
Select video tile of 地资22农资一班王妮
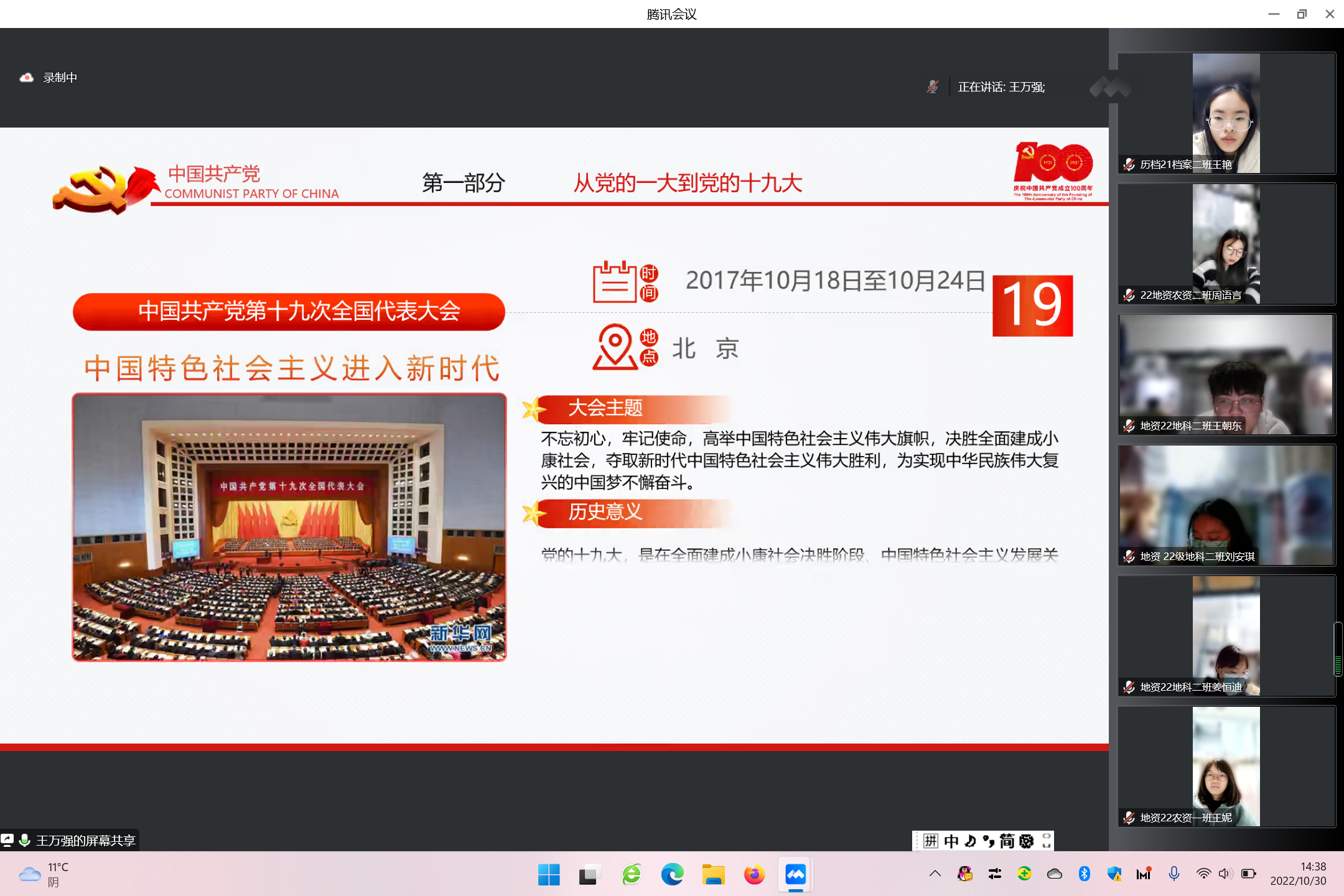tap(1226, 767)
